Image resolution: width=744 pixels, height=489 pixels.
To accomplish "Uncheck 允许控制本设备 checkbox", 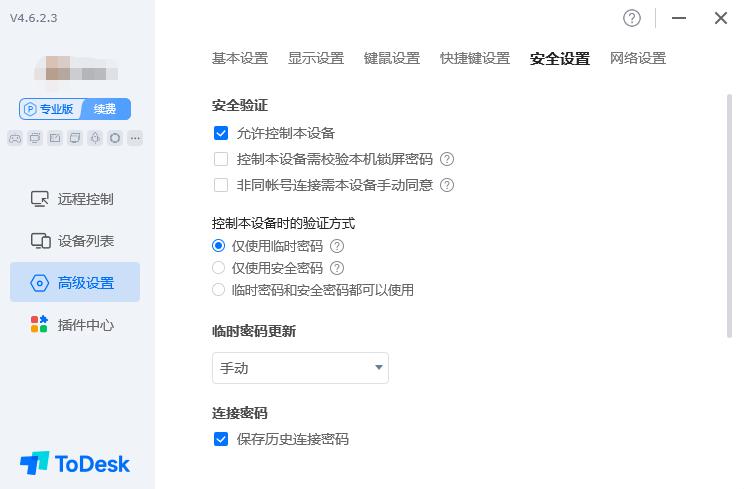I will click(x=221, y=133).
